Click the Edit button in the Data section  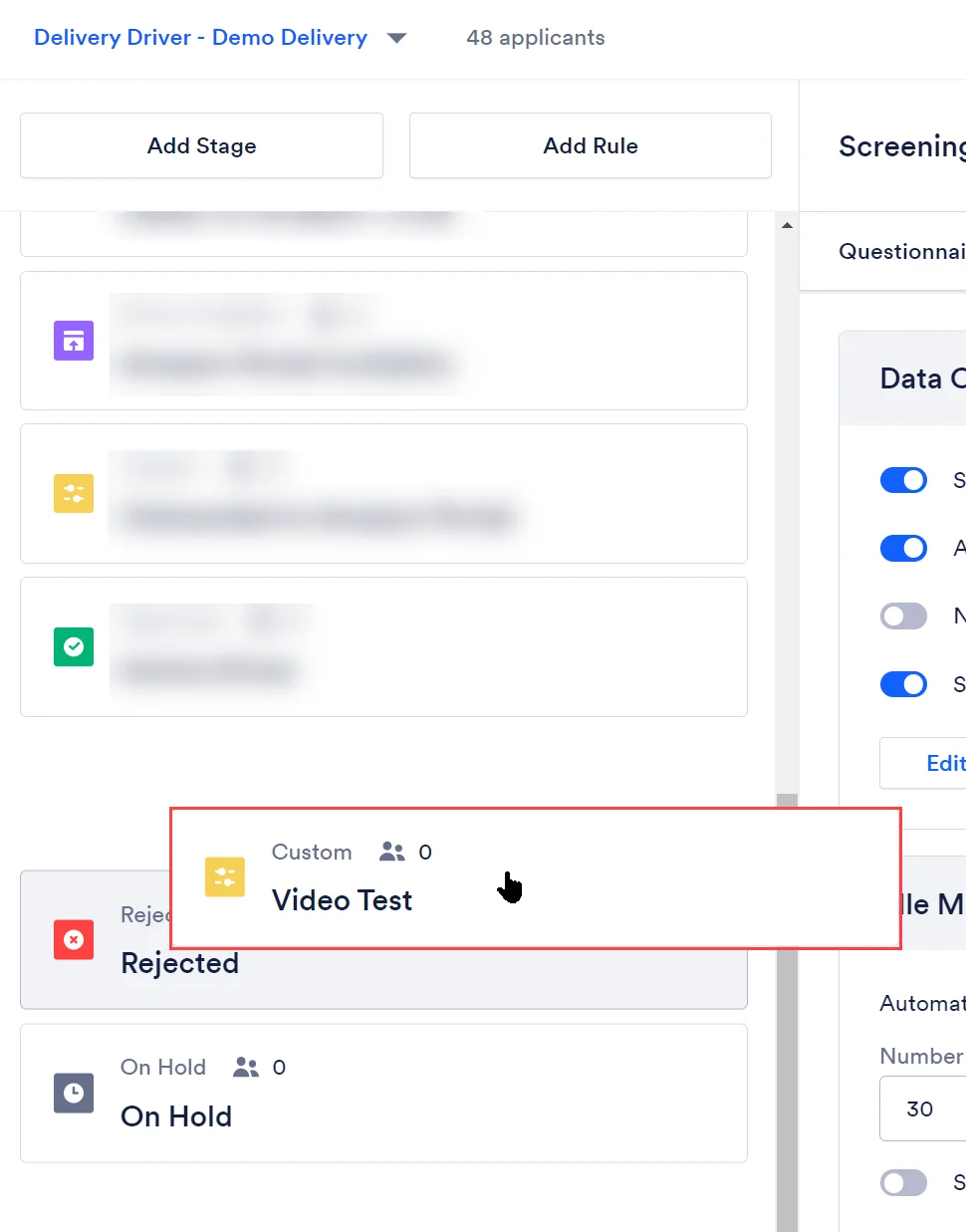pos(923,763)
